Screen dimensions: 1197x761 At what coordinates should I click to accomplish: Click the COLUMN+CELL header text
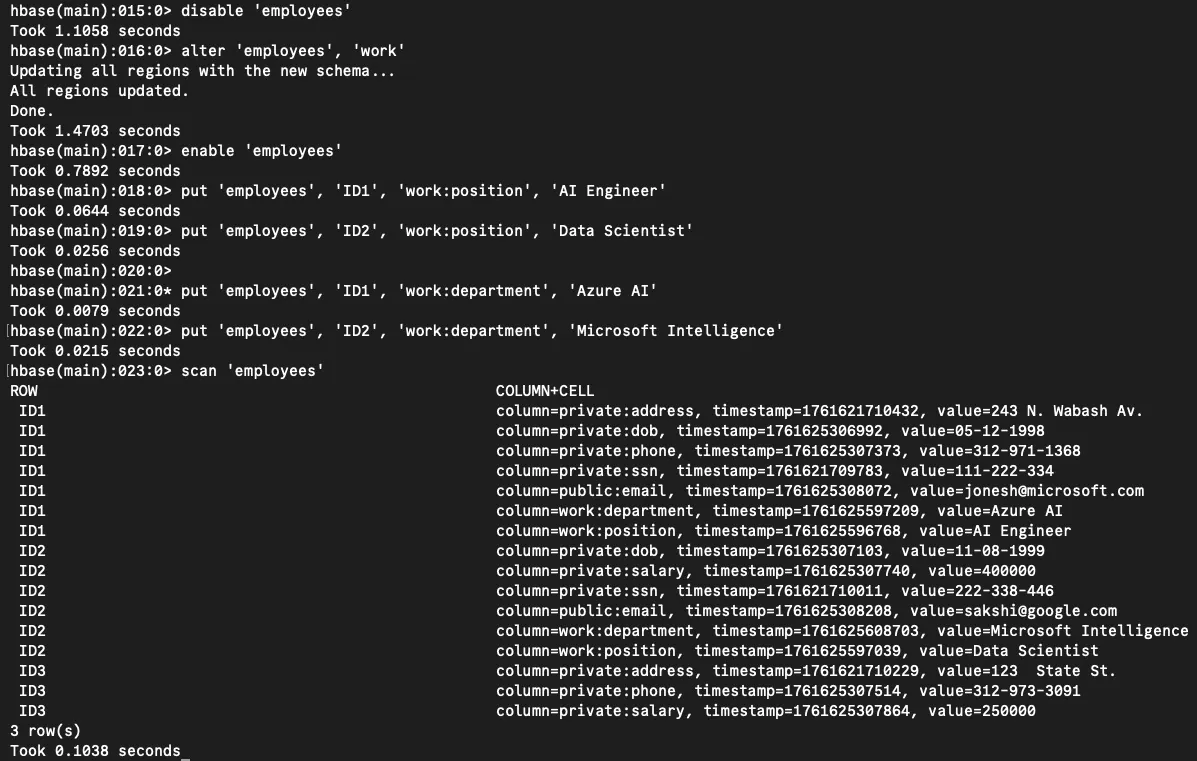[x=545, y=391]
